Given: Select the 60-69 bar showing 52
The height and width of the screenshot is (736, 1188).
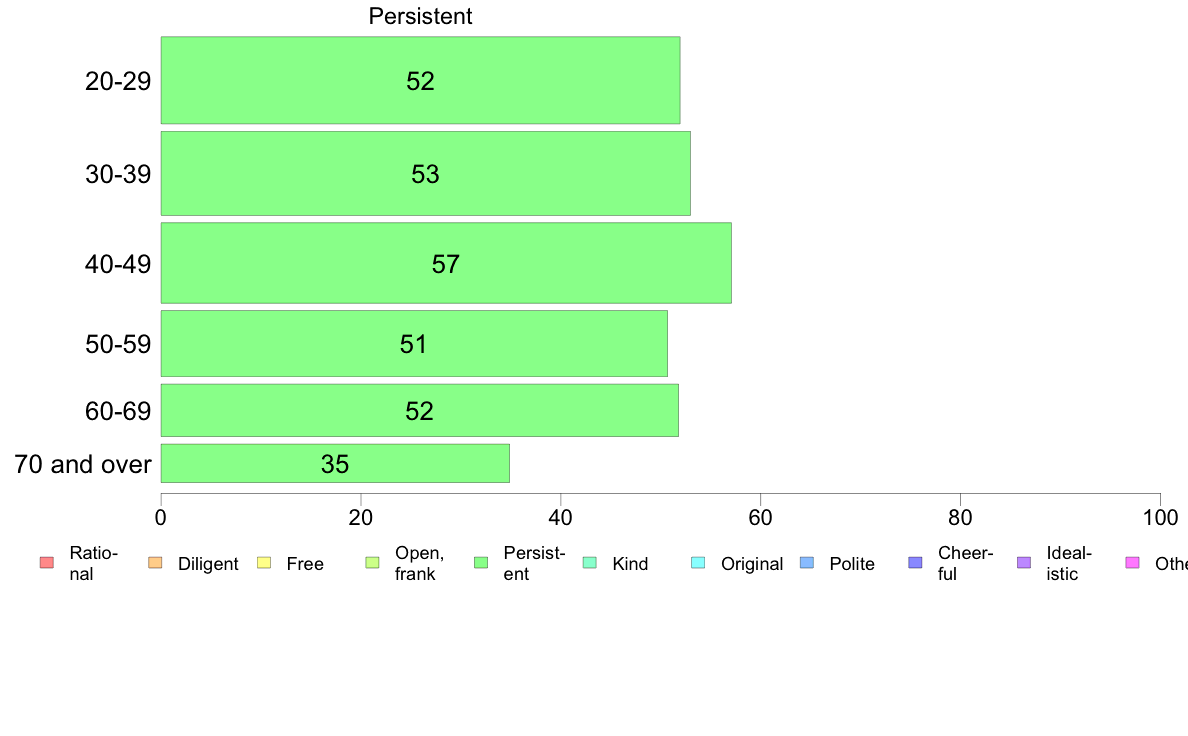Looking at the screenshot, I should [x=420, y=410].
